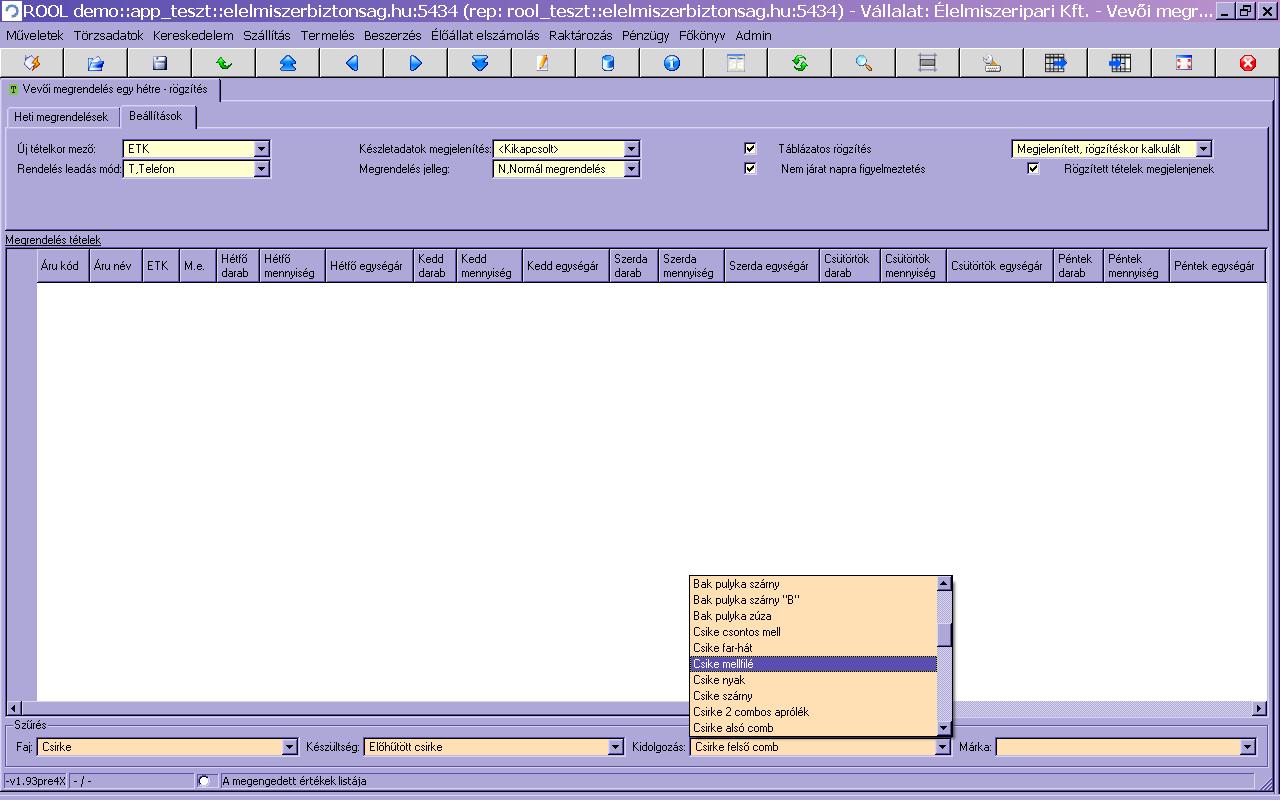1280x800 pixels.
Task: Toggle Rögzített tételek megjelenjenek checkbox
Action: coord(1033,169)
